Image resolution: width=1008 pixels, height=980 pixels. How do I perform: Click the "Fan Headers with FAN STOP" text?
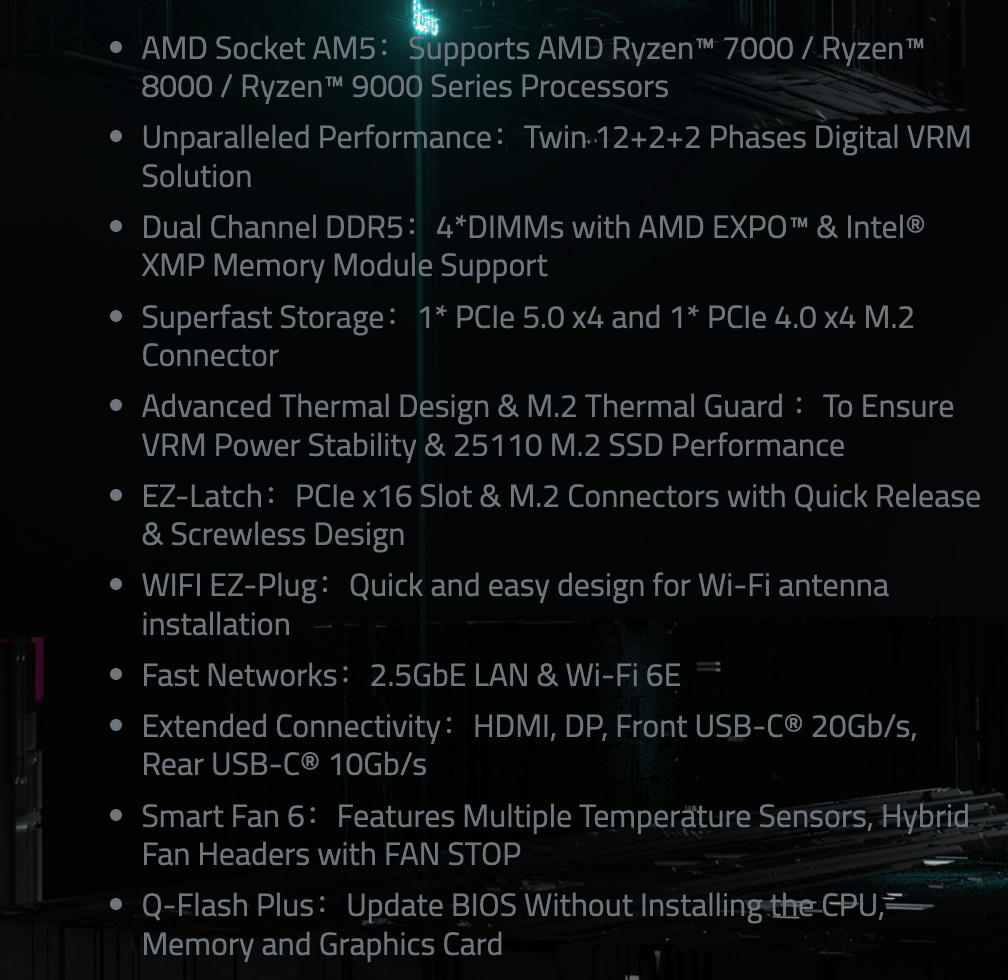point(331,855)
